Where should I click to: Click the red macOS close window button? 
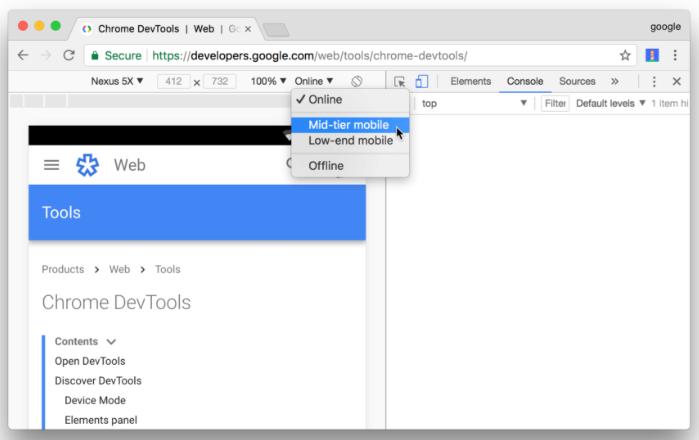(23, 26)
